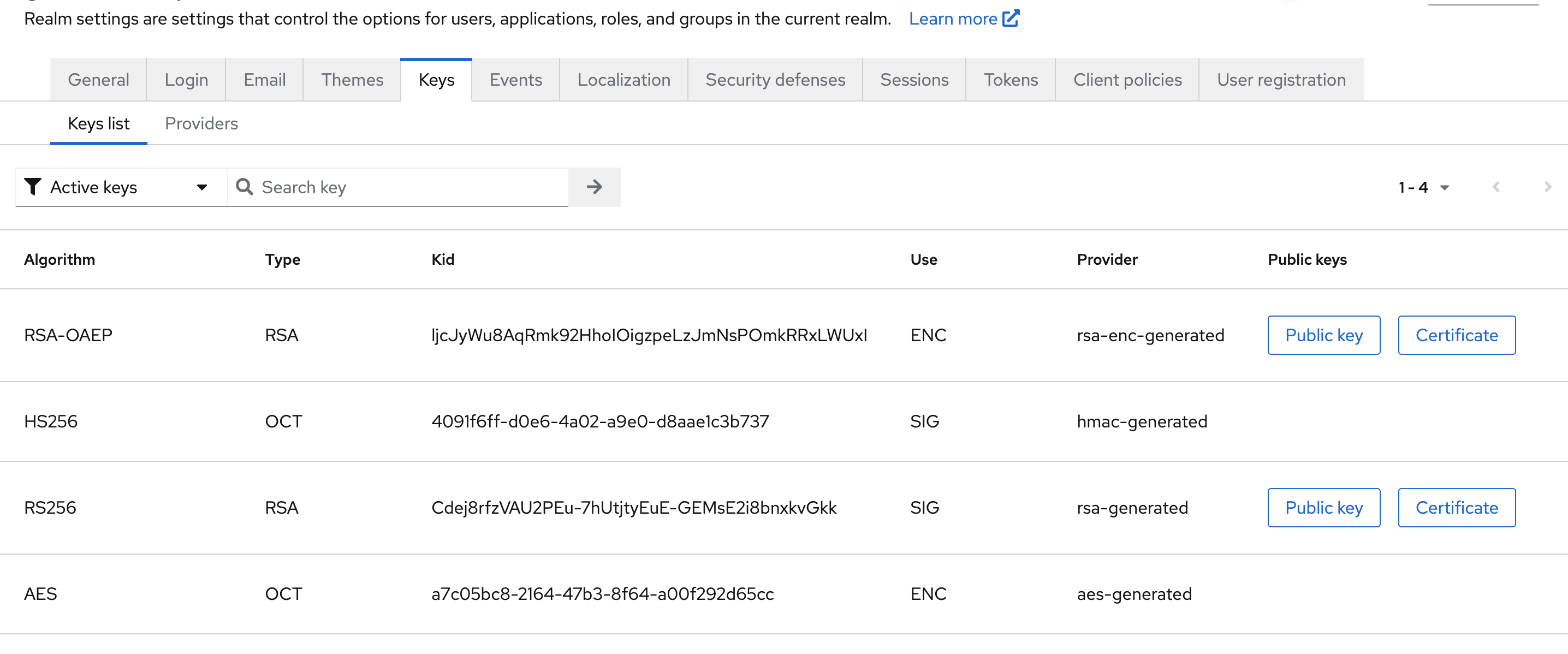Click the filter funnel icon beside Active keys
The width and height of the screenshot is (1568, 654).
click(33, 187)
